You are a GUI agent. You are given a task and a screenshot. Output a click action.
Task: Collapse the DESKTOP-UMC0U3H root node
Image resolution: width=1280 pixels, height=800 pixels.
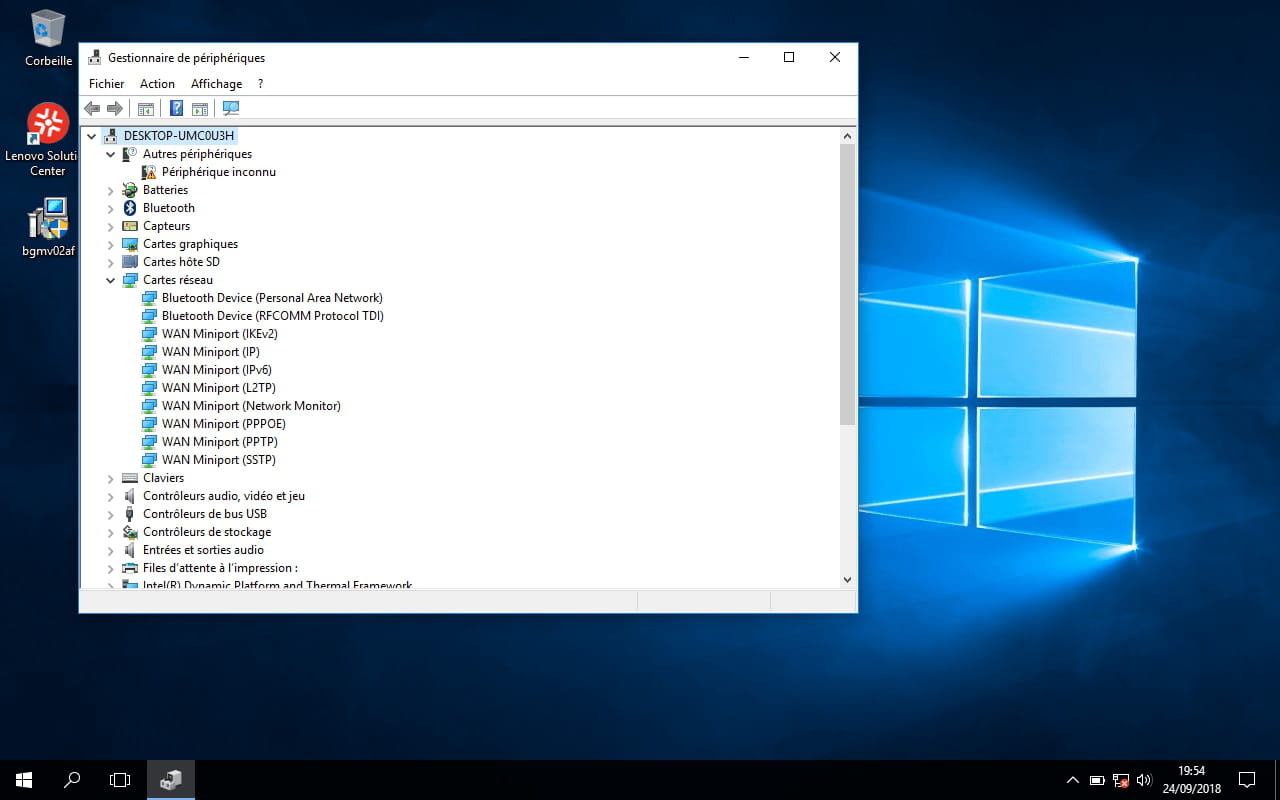tap(92, 136)
